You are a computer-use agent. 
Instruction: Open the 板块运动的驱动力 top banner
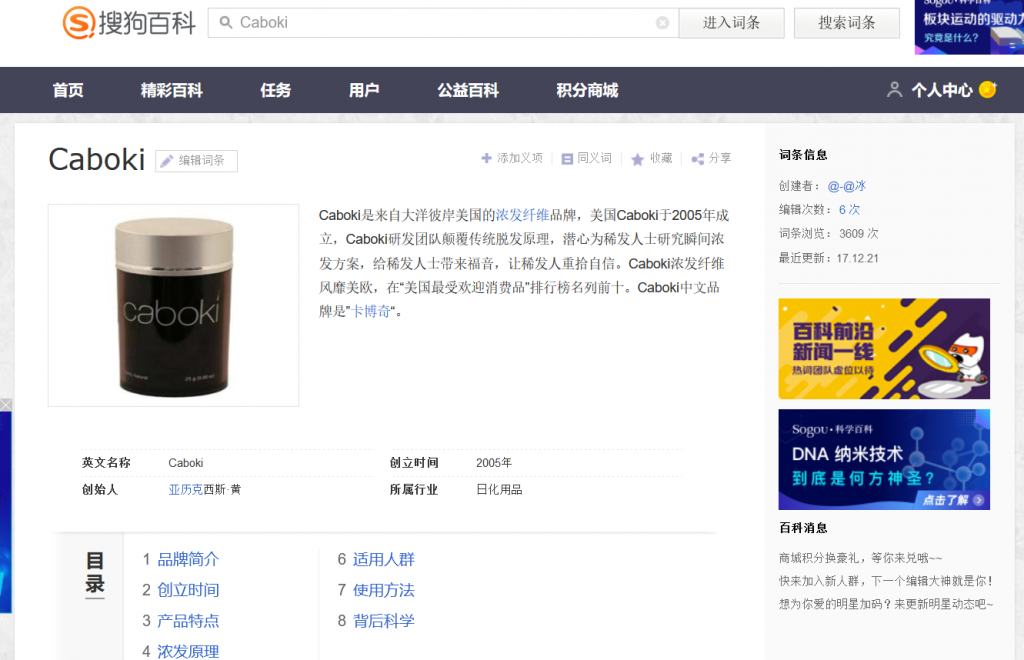(969, 27)
